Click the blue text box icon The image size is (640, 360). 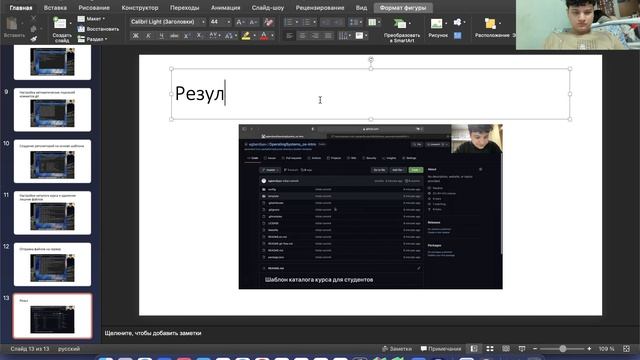tap(458, 36)
